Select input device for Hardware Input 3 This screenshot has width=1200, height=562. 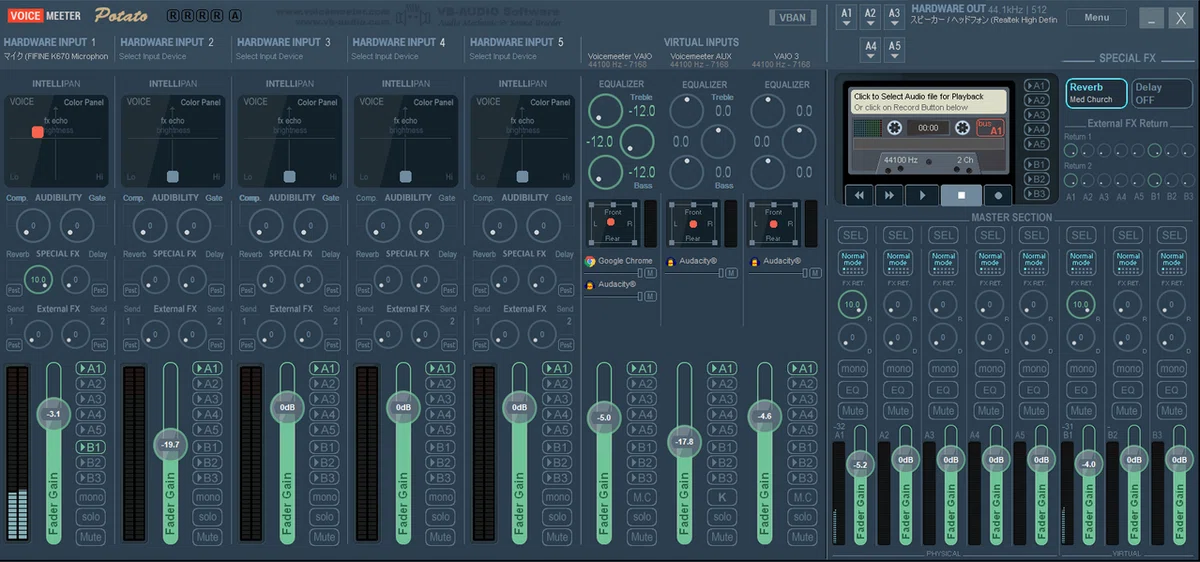[269, 56]
